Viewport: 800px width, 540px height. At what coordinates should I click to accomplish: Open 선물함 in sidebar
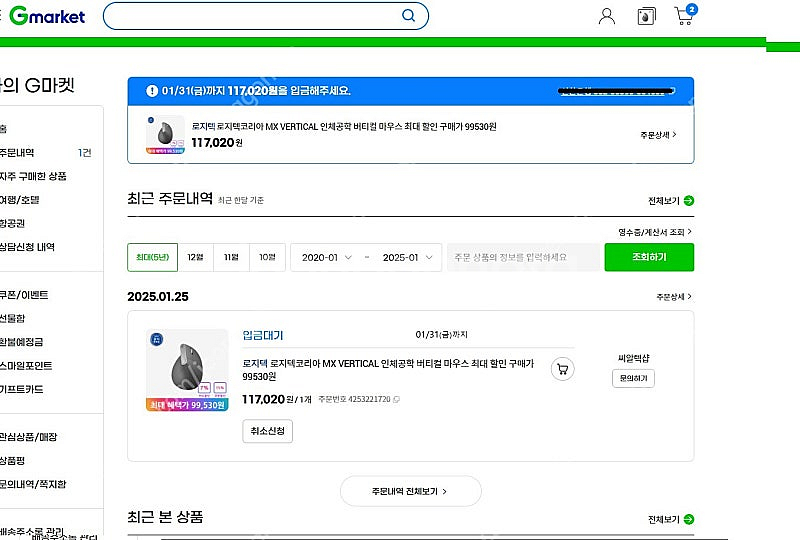coord(12,318)
